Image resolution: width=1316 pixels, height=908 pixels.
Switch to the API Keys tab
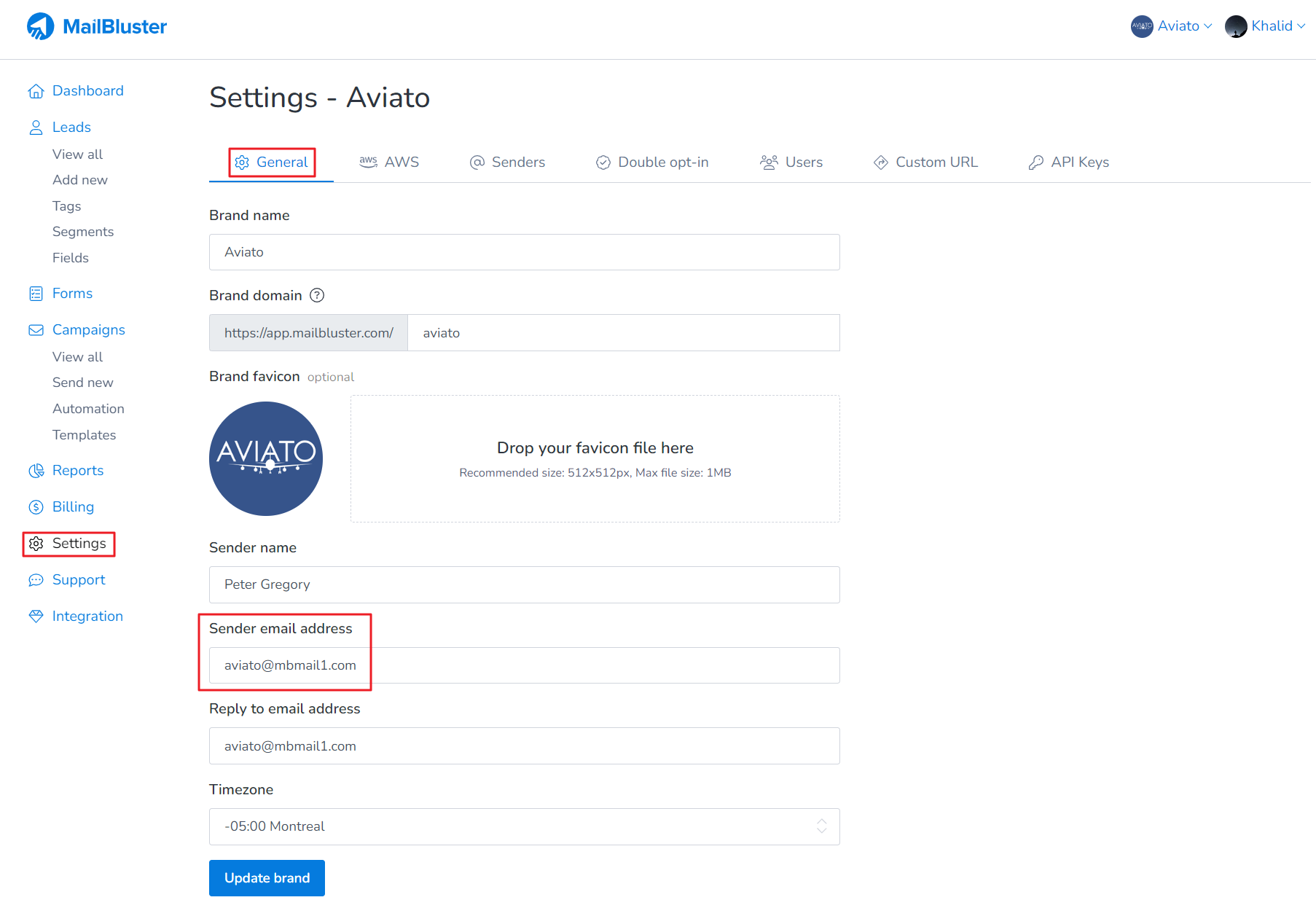1068,163
